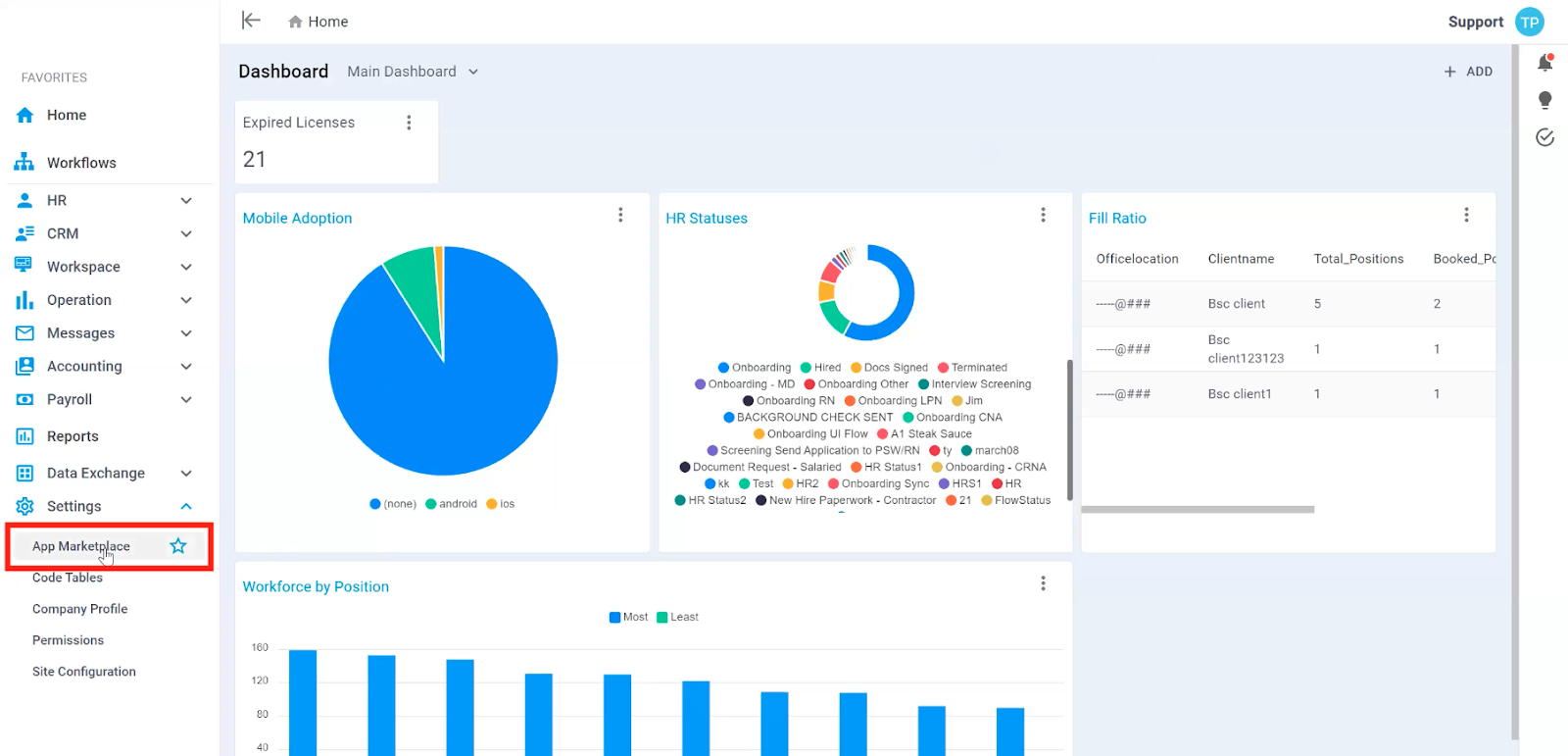Expand the HR menu chevron
This screenshot has width=1568, height=756.
[186, 200]
